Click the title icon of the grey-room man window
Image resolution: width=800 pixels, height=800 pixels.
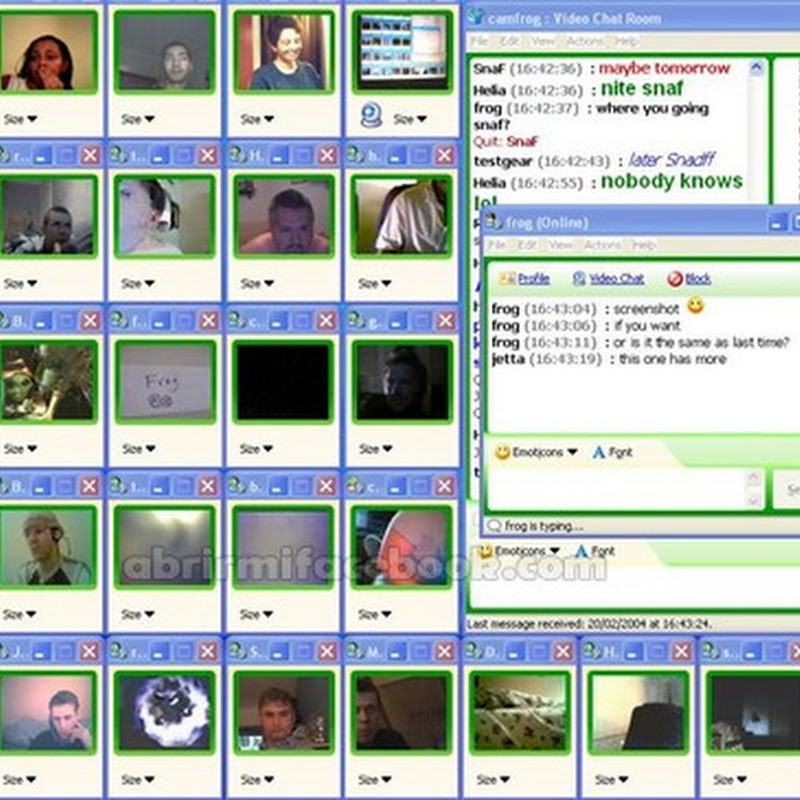point(5,155)
